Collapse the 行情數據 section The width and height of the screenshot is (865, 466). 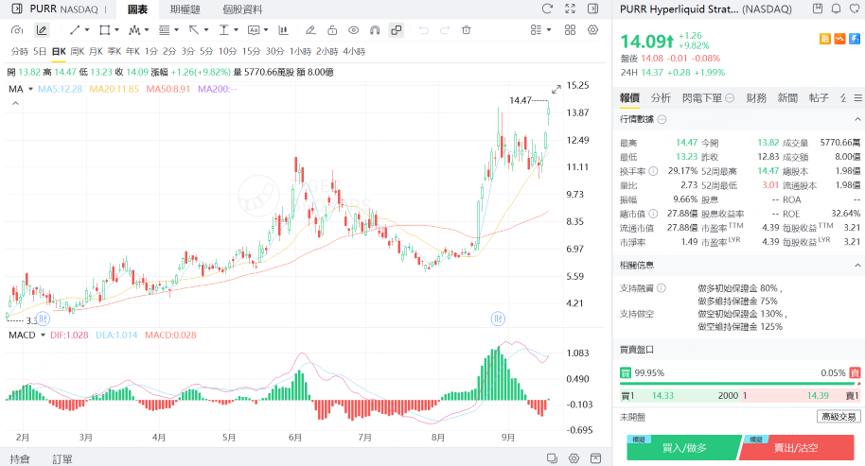(857, 119)
